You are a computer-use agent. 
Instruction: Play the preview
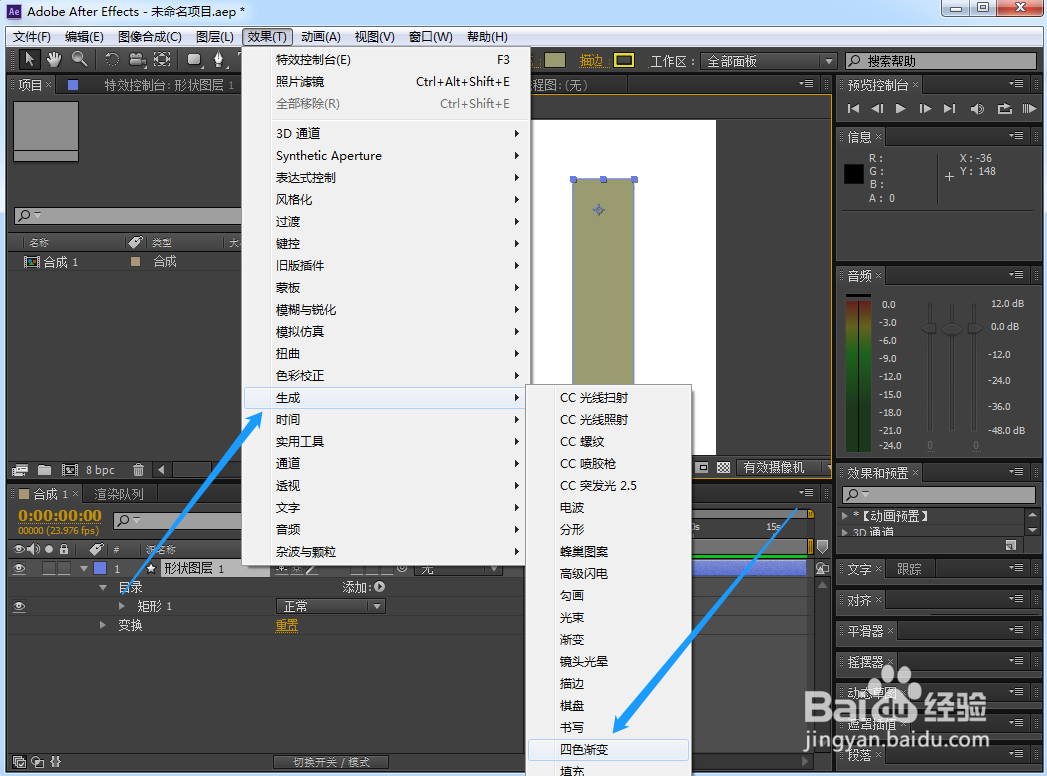coord(901,109)
